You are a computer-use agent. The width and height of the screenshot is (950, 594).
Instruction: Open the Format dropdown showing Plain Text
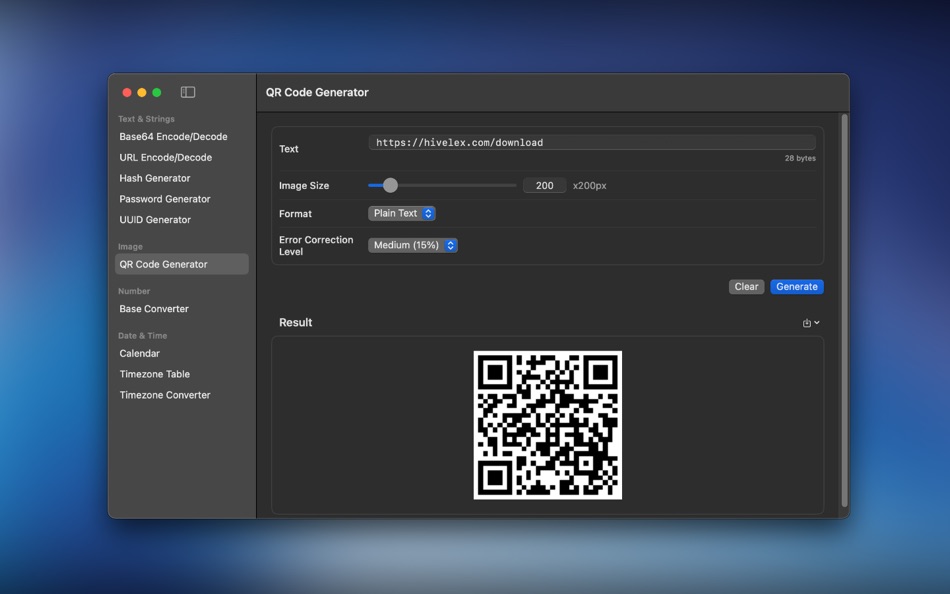click(401, 213)
